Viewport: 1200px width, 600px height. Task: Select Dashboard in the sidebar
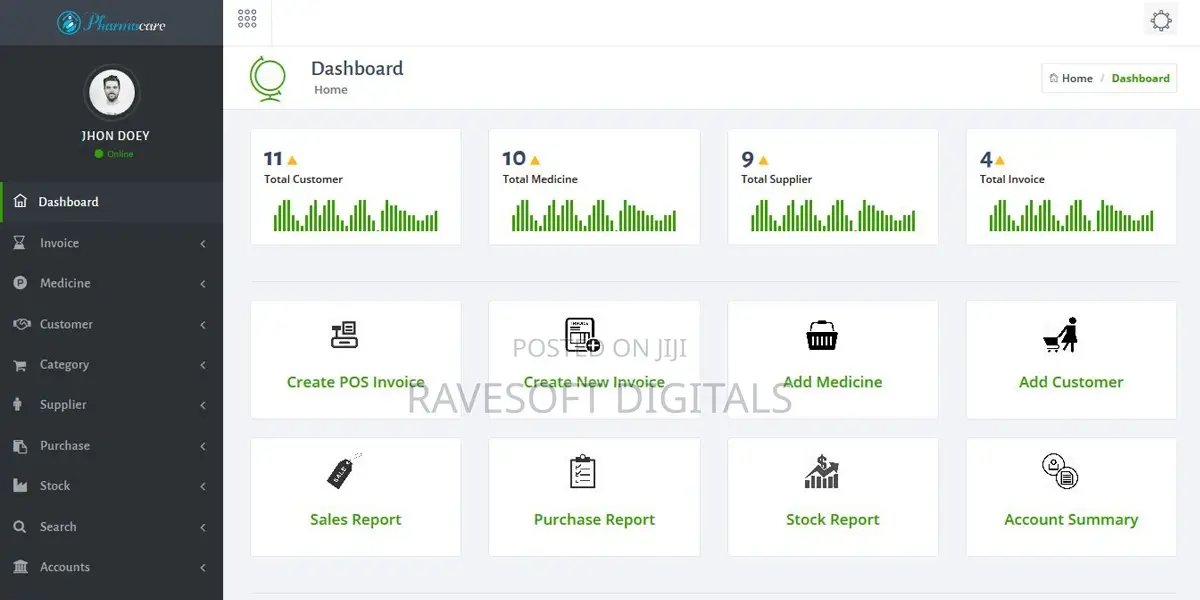pyautogui.click(x=111, y=201)
